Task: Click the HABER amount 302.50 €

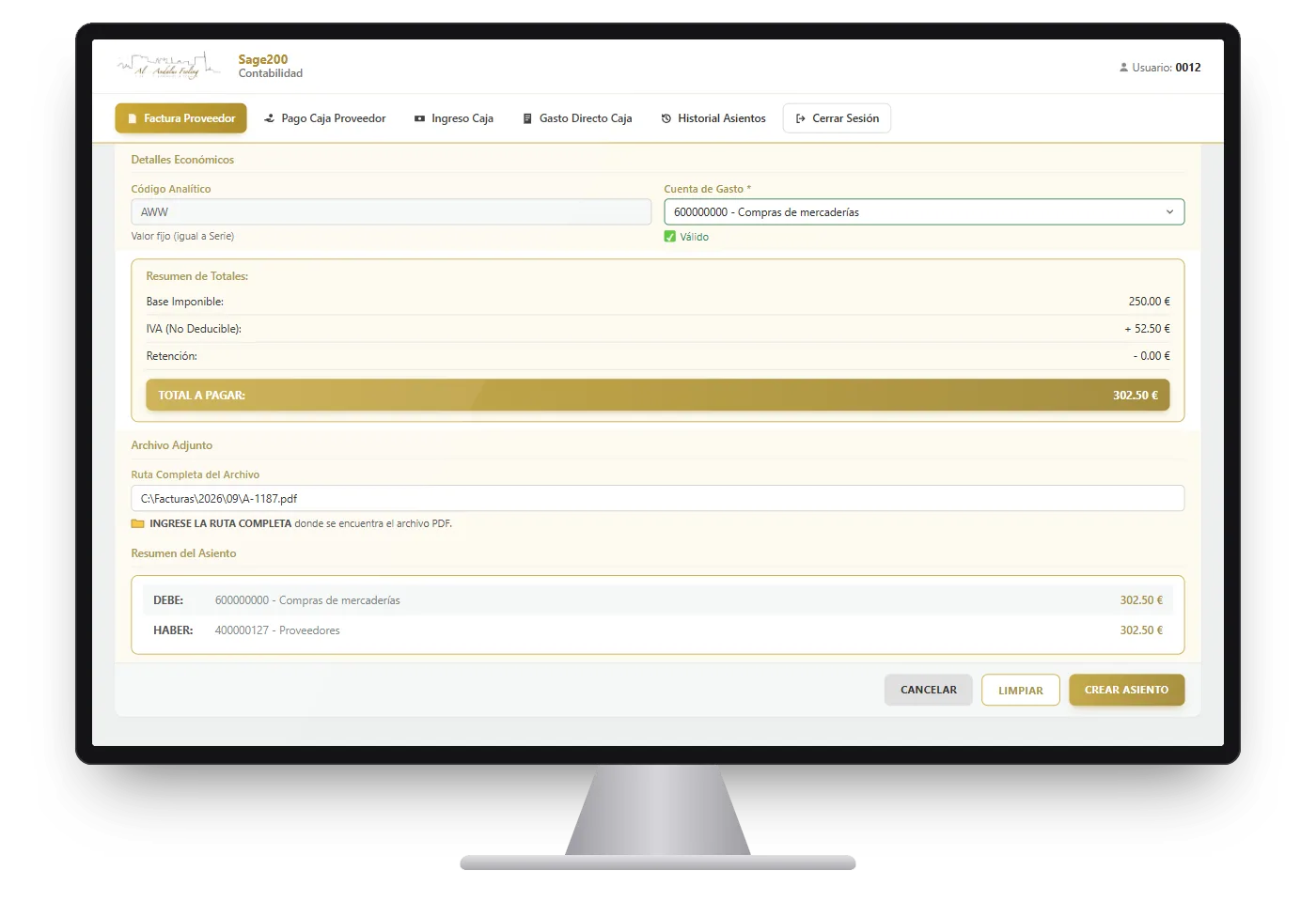Action: click(1141, 630)
